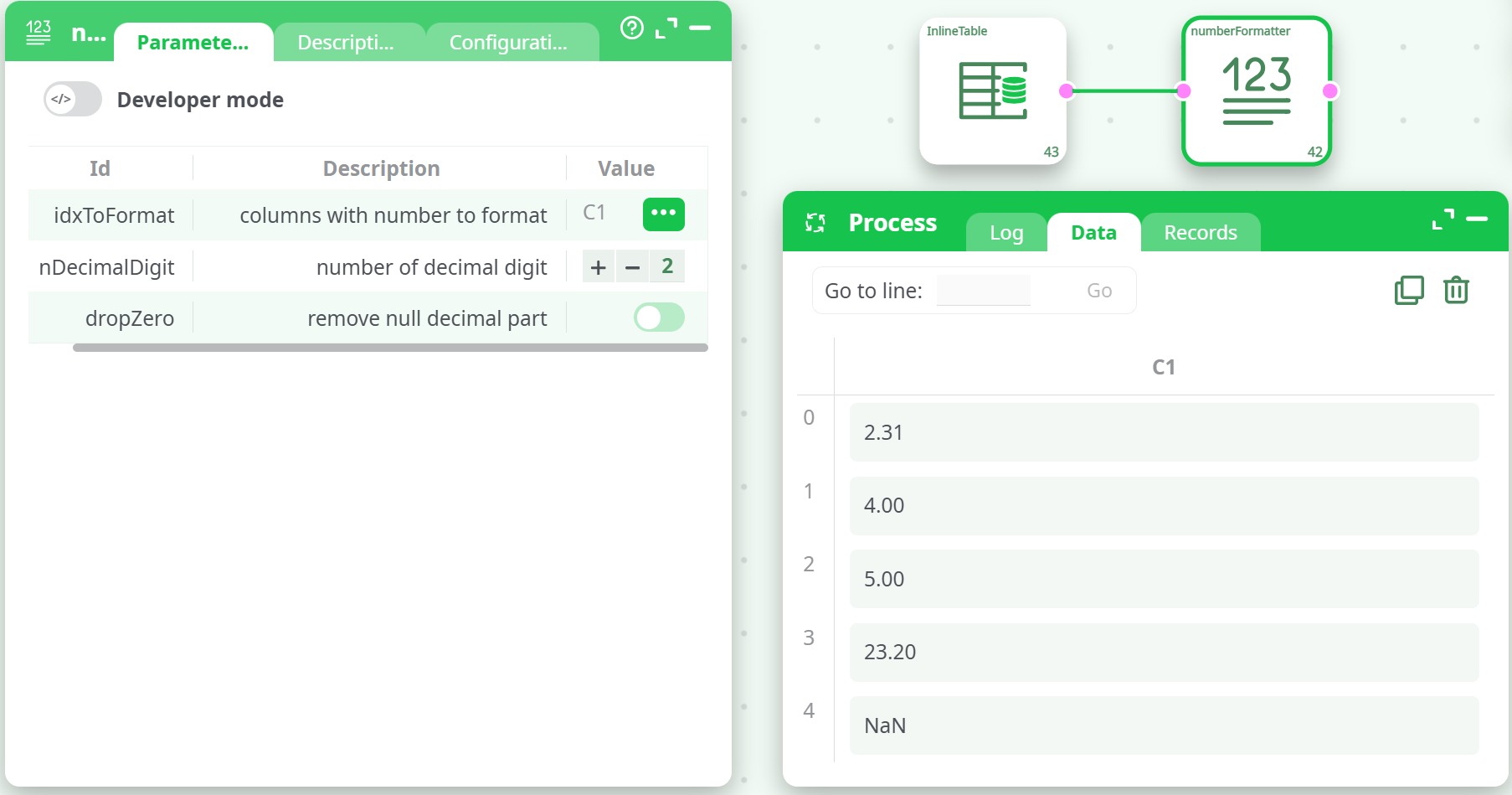
Task: Click the Process refresh icon
Action: 815,223
